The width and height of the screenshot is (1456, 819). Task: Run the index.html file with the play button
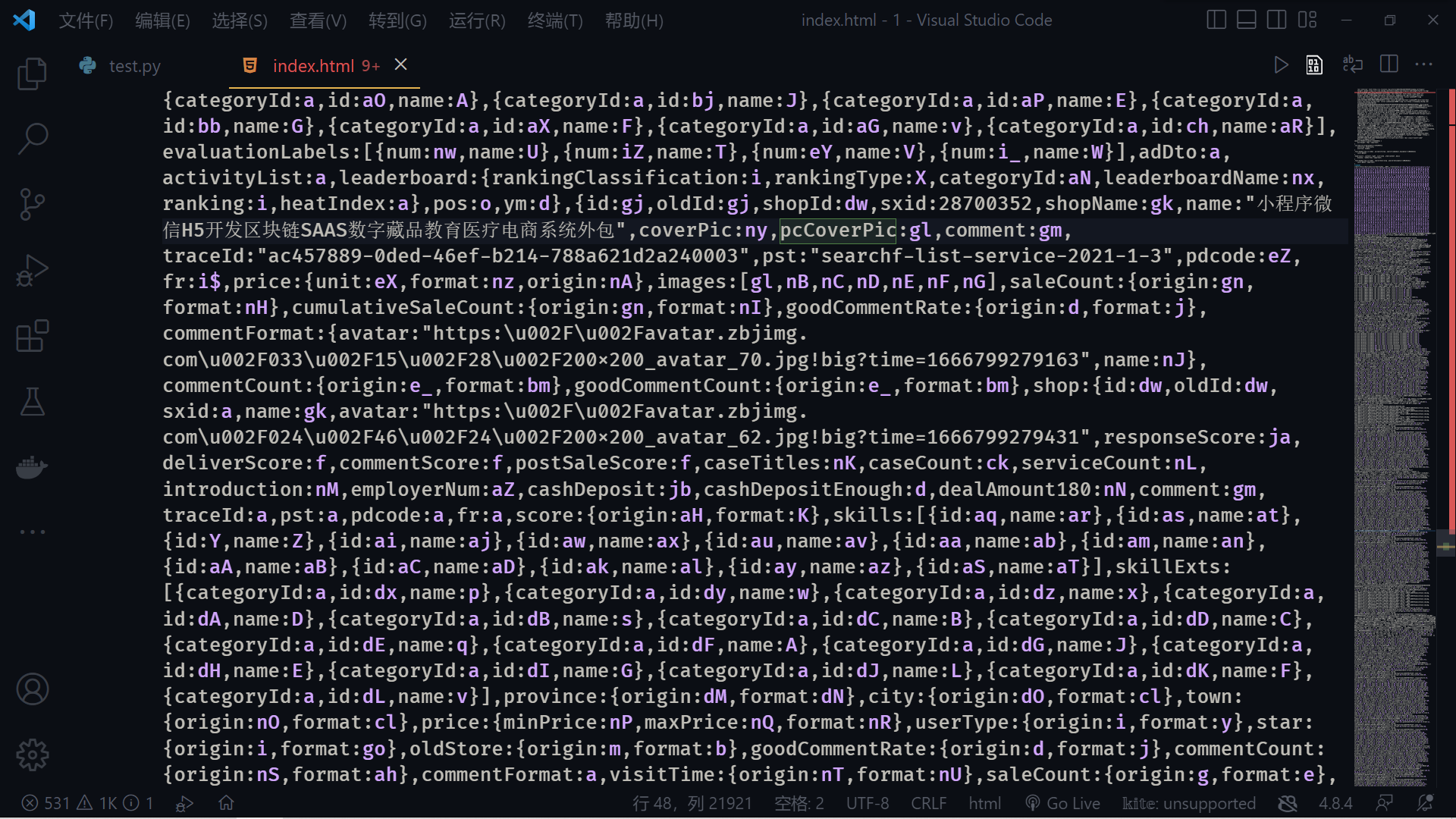(1281, 64)
